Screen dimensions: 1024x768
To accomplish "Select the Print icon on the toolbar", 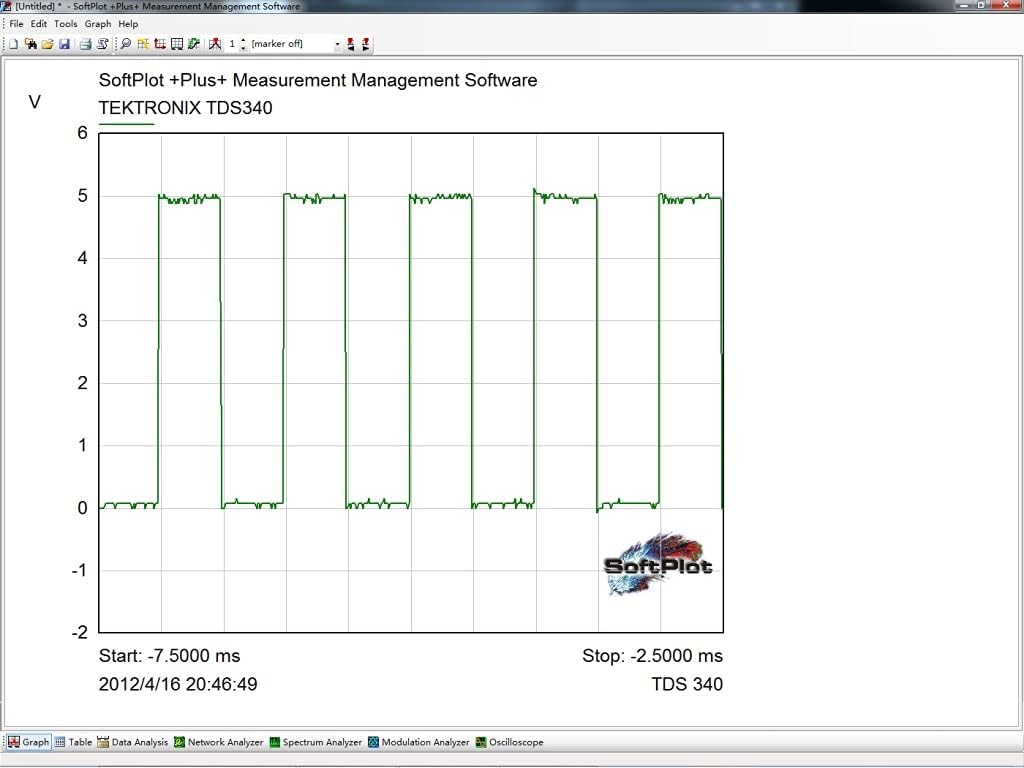I will [x=84, y=44].
